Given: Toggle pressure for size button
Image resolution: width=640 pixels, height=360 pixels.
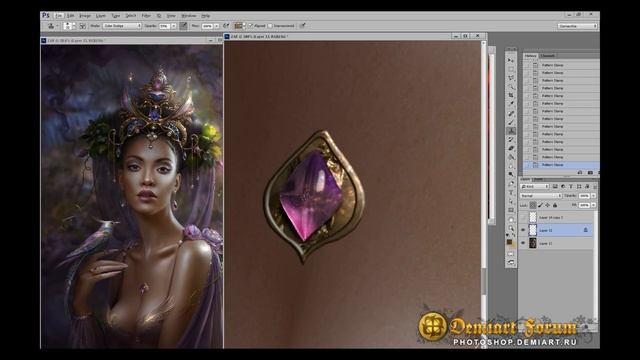Looking at the screenshot, I should pyautogui.click(x=302, y=26).
